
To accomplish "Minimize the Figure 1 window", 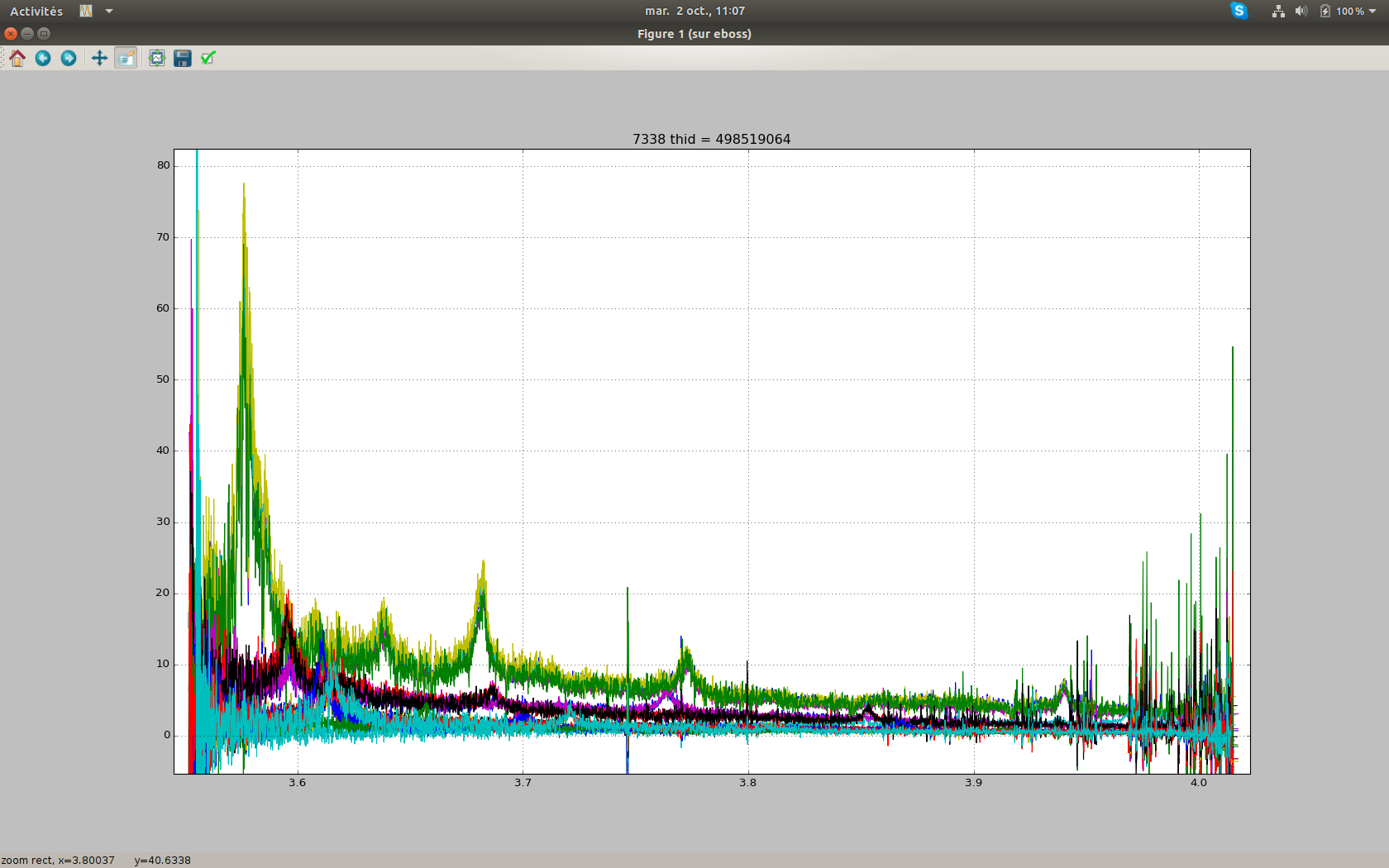I will 26,34.
